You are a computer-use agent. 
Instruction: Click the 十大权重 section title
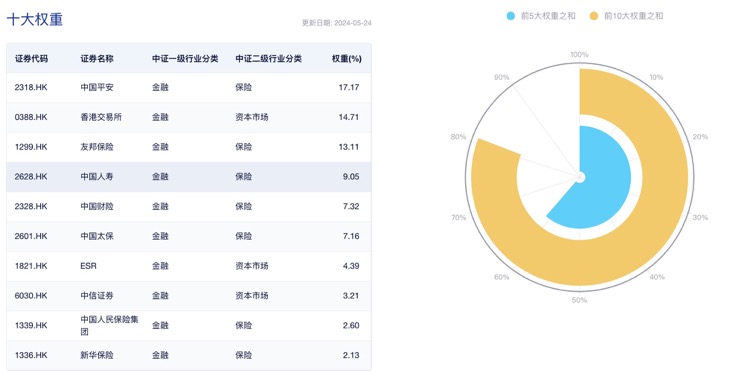(35, 20)
